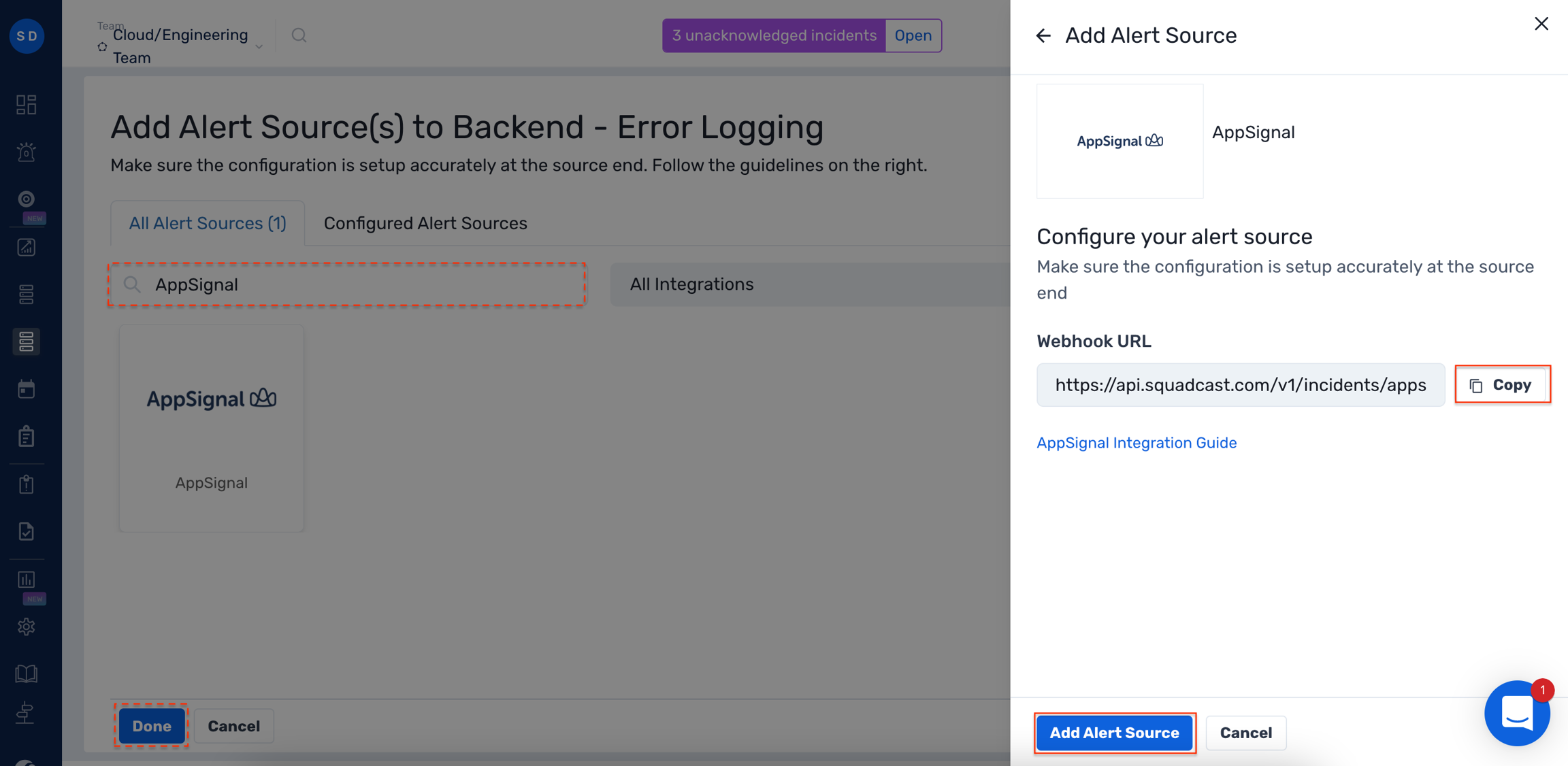
Task: Switch to All Alert Sources (1) tab
Action: (208, 223)
